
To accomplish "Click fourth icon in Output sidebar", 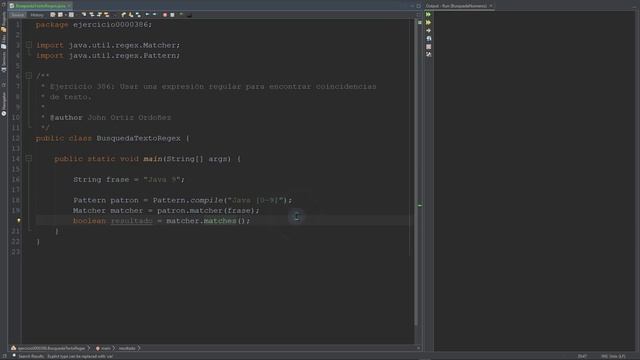I will [x=428, y=38].
